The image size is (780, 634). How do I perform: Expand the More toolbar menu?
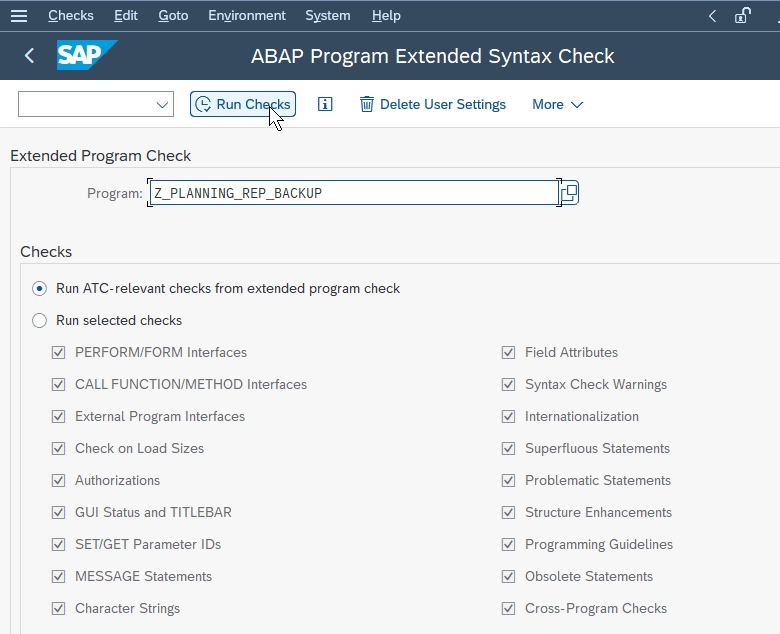coord(557,104)
